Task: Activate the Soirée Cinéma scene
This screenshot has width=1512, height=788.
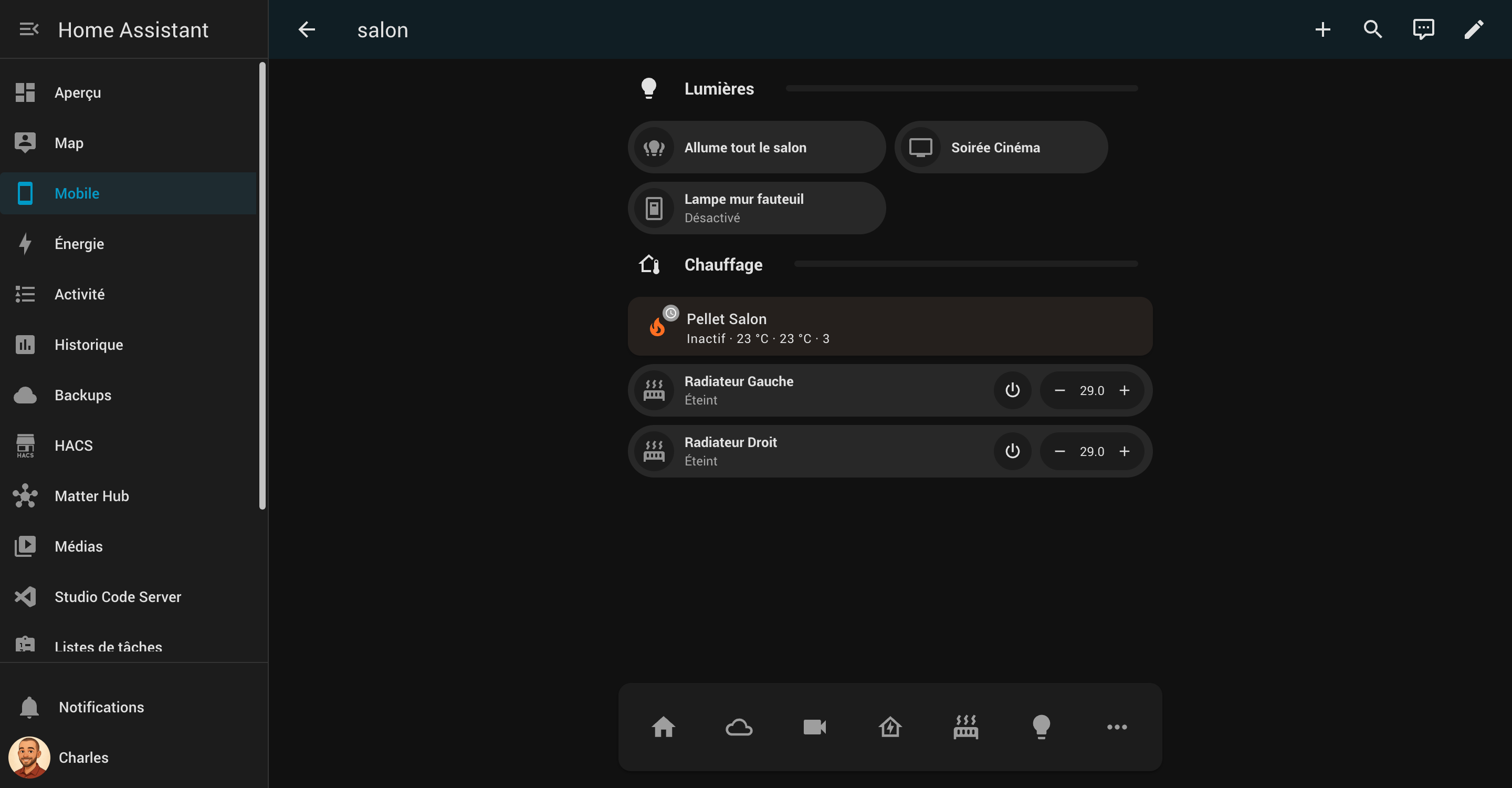Action: coord(1000,148)
